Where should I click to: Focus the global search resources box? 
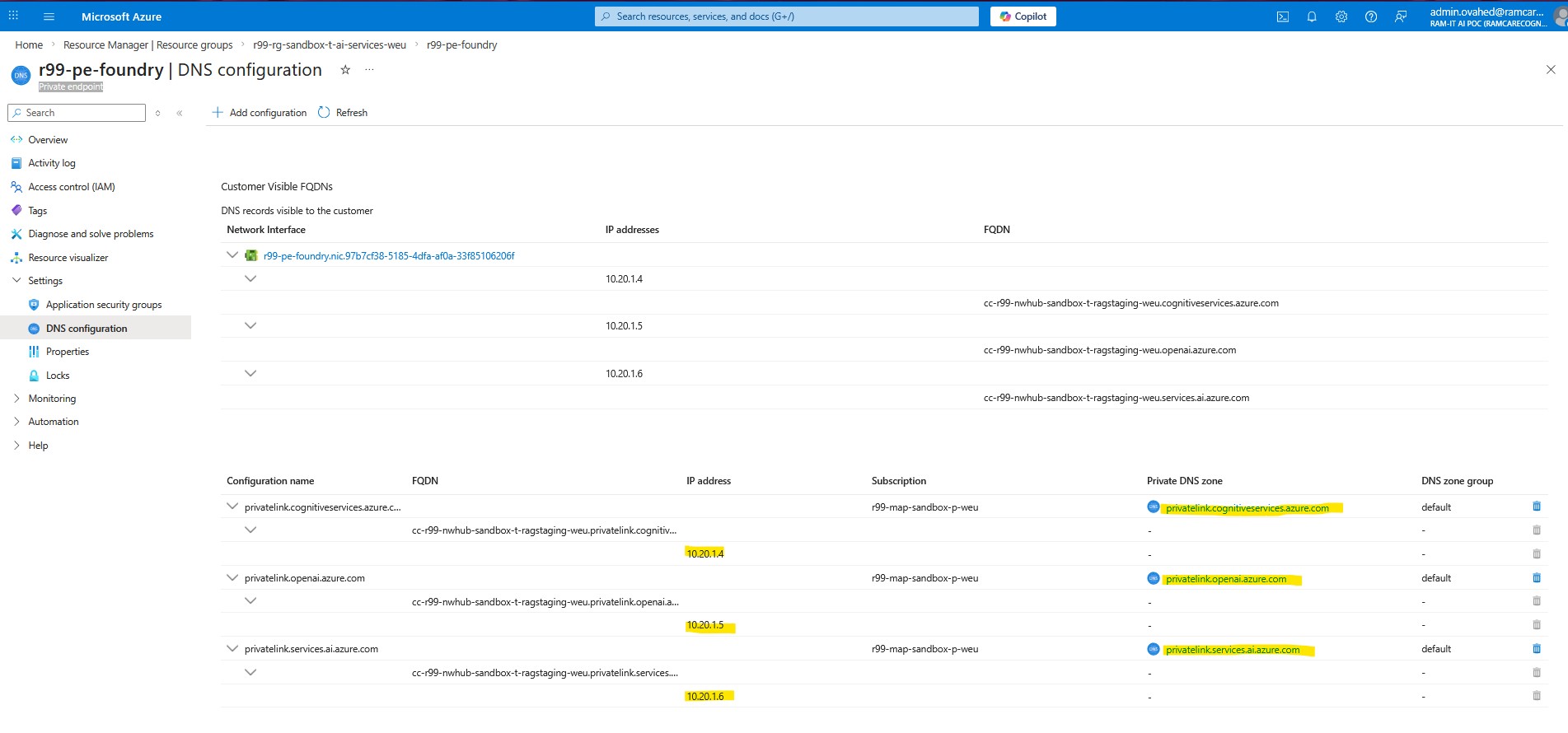tap(787, 16)
